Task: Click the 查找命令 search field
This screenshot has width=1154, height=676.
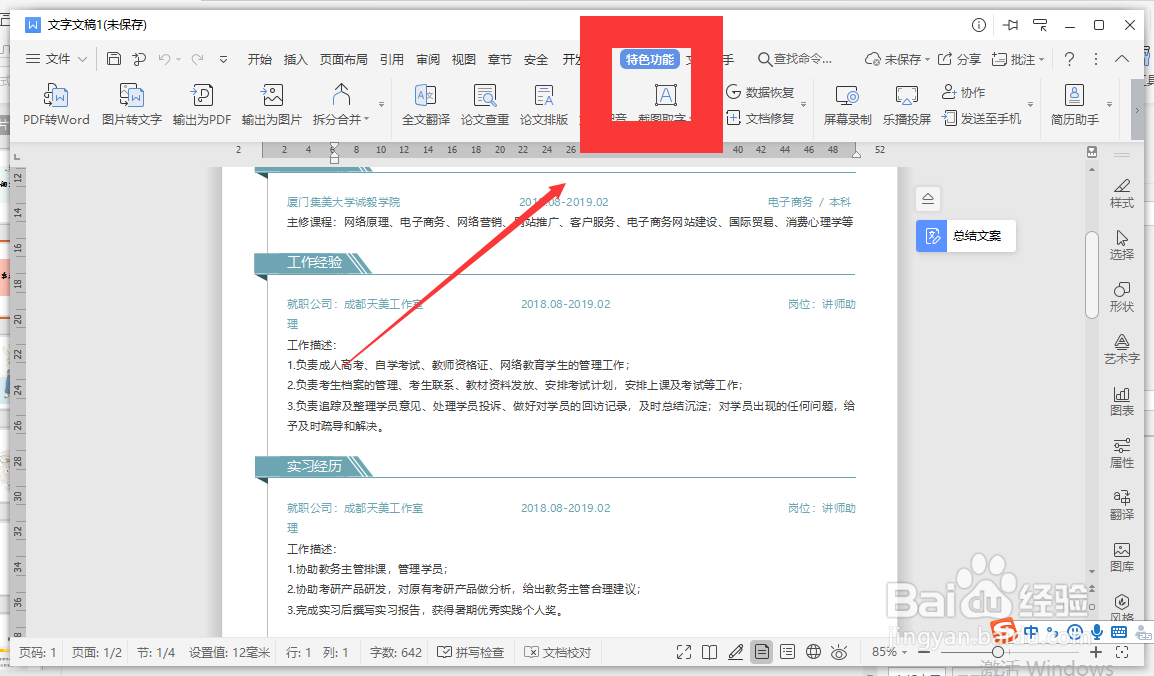Action: pyautogui.click(x=795, y=59)
